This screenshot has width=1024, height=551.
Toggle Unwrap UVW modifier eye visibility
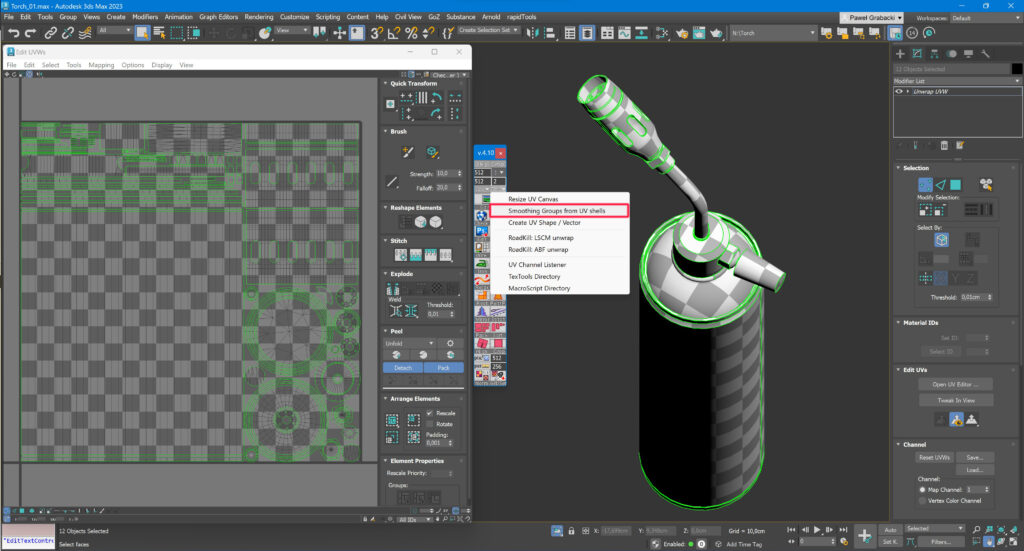coord(899,91)
